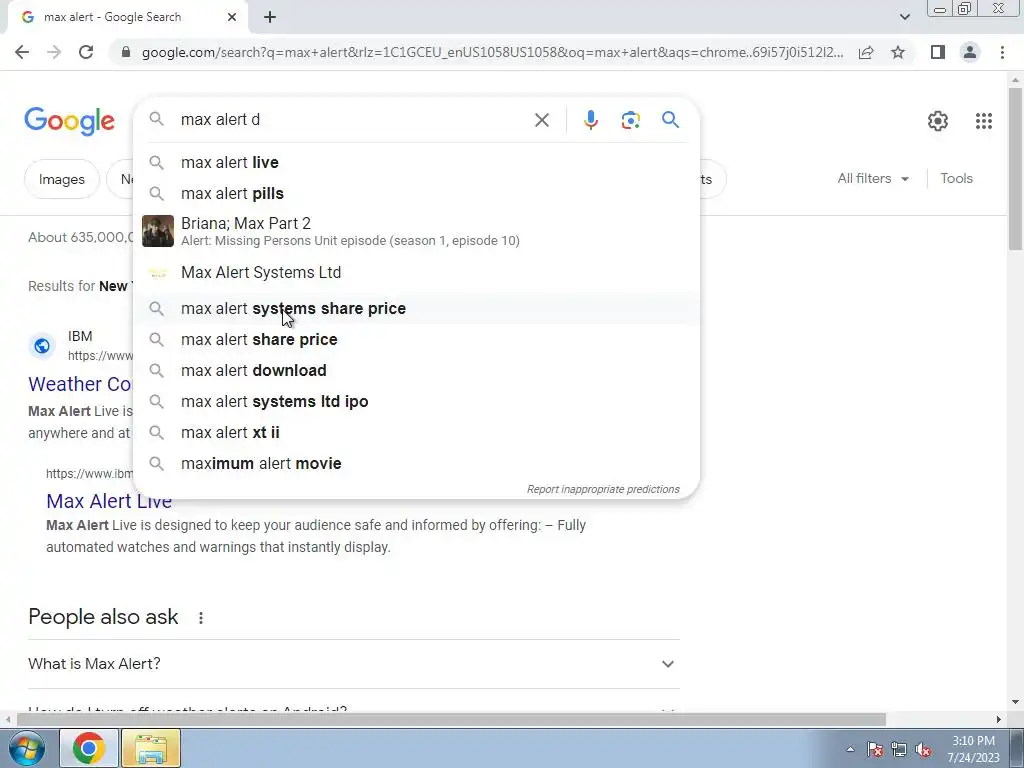Open the Chrome profile menu
The width and height of the screenshot is (1024, 768).
tap(970, 52)
